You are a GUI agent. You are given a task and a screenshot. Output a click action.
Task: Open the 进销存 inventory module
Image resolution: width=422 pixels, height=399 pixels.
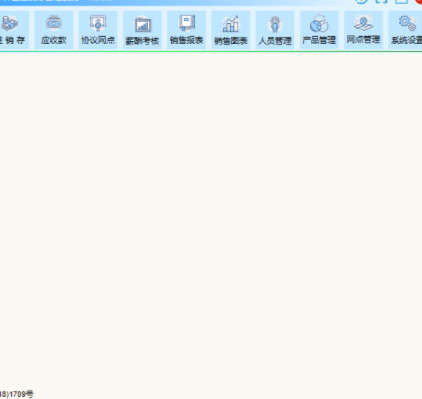13,30
